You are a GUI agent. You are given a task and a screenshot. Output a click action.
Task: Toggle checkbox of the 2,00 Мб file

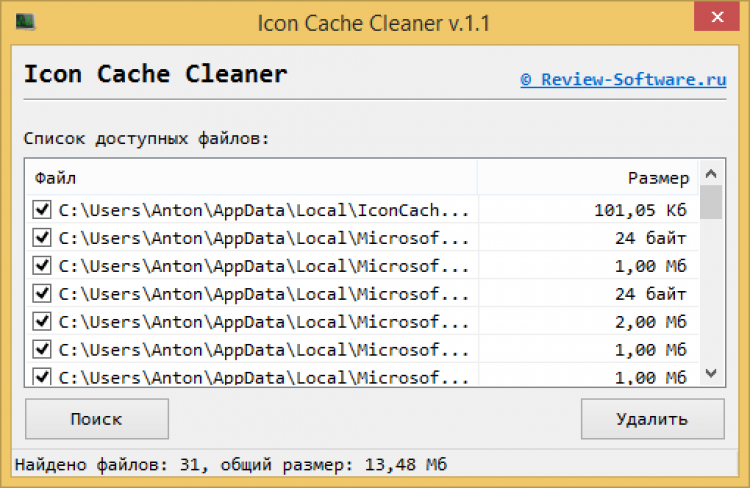42,322
